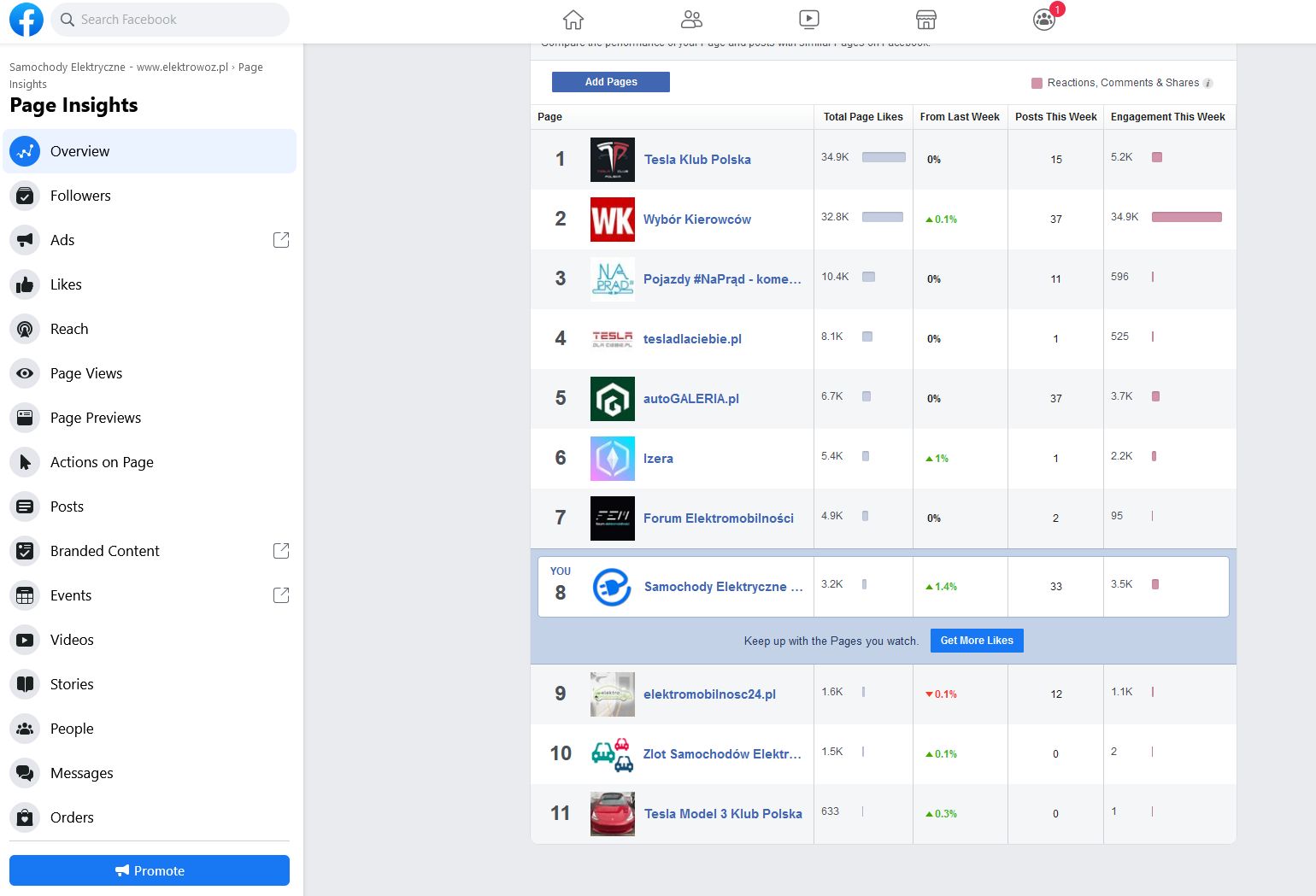
Task: Open the Followers insights section
Action: [x=150, y=196]
